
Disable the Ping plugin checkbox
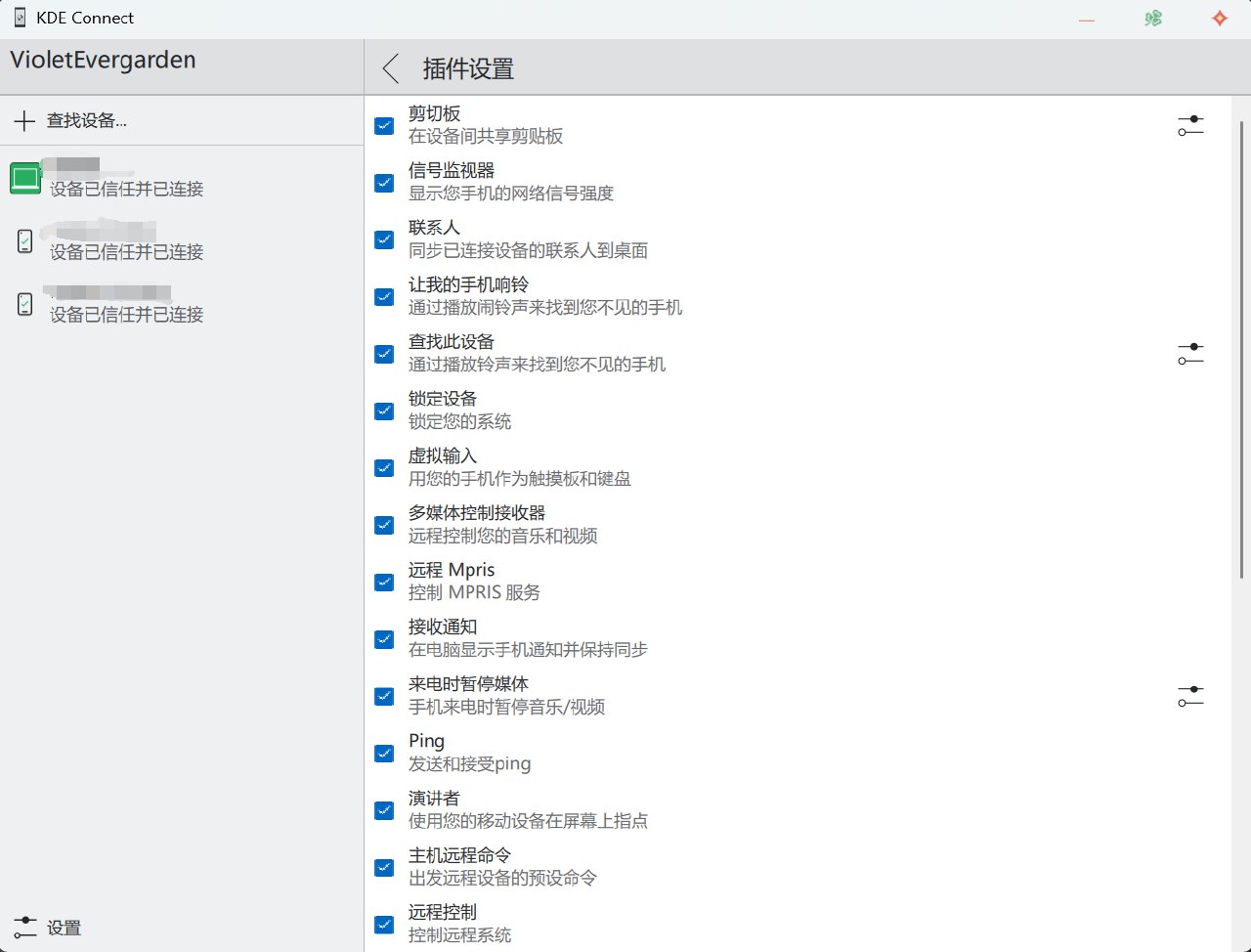coord(385,753)
